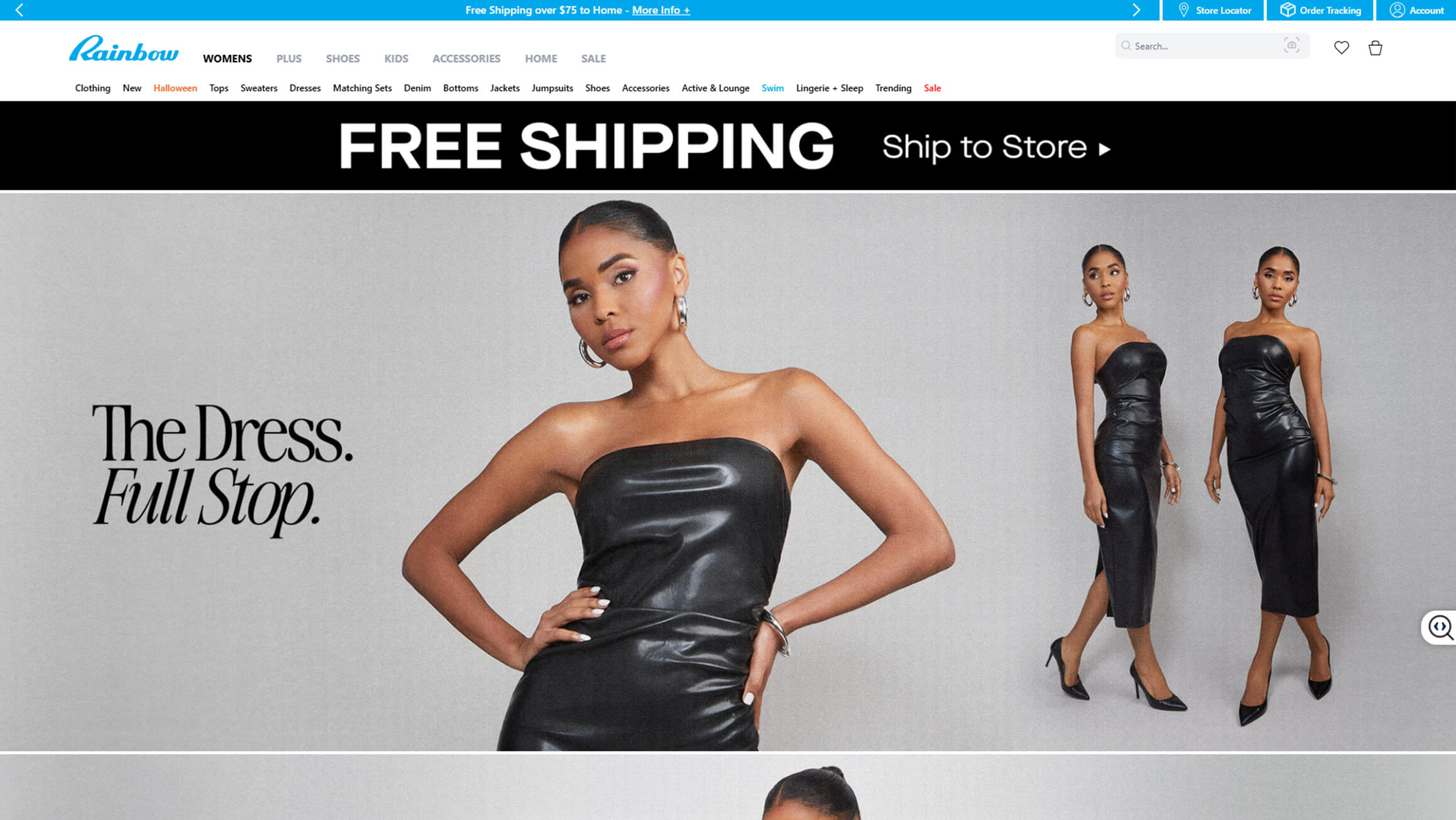1456x820 pixels.
Task: Click into the Search input field
Action: (1207, 46)
